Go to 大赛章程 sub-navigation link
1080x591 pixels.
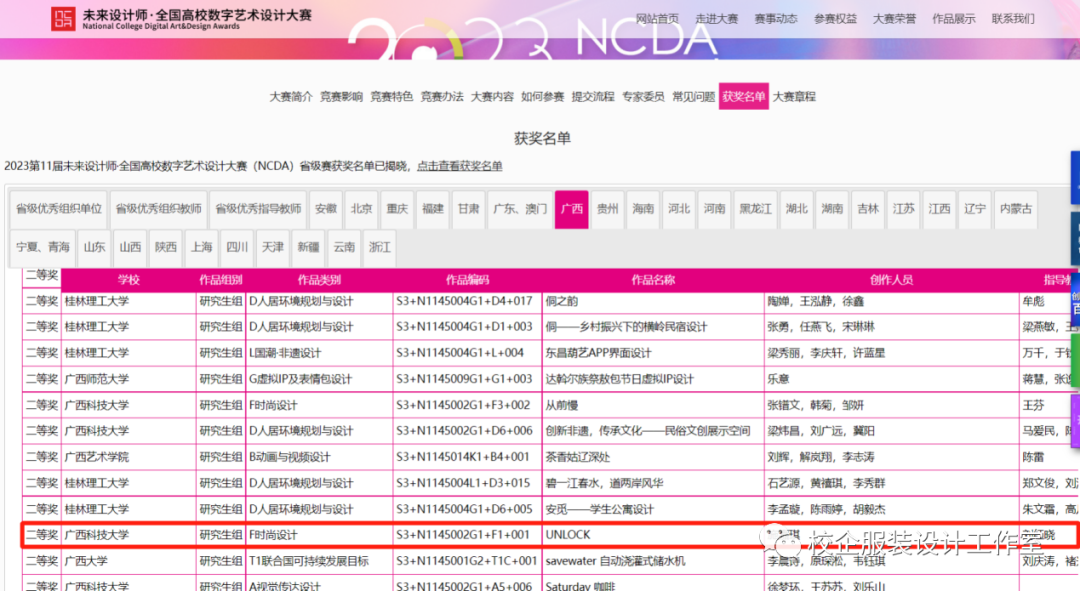[x=793, y=96]
